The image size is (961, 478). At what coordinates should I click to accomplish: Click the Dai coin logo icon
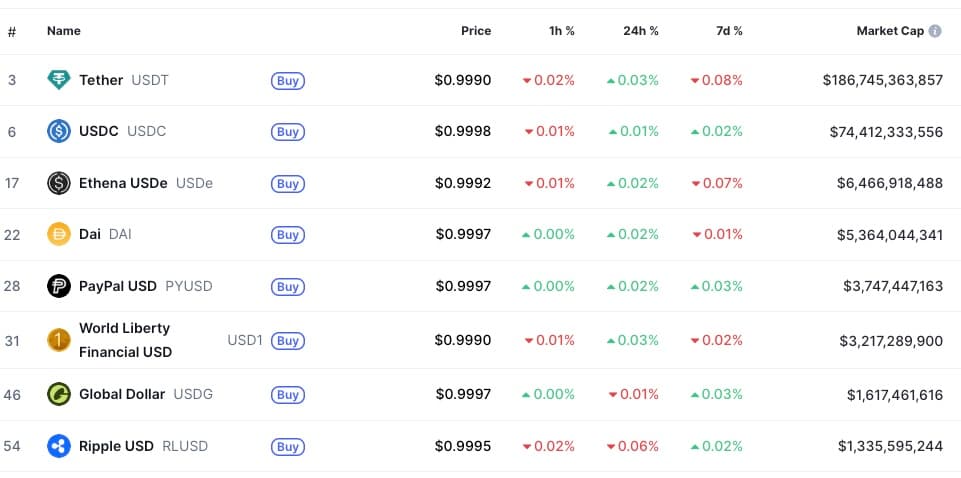[x=59, y=234]
